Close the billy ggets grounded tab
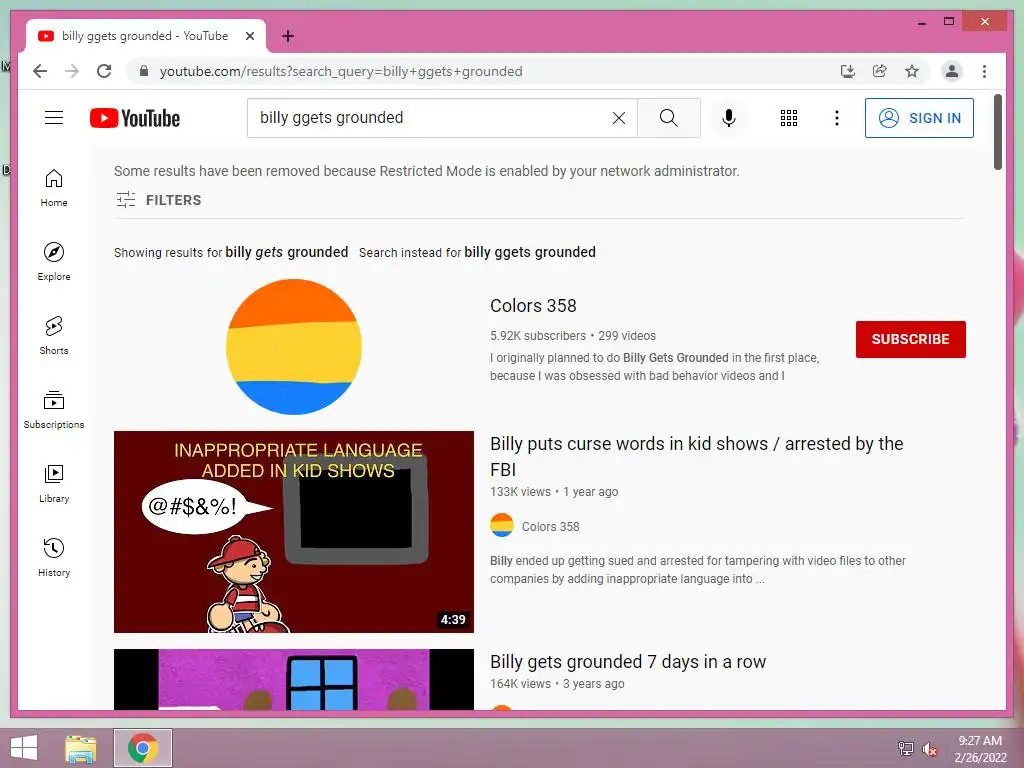This screenshot has height=768, width=1024. pos(249,36)
